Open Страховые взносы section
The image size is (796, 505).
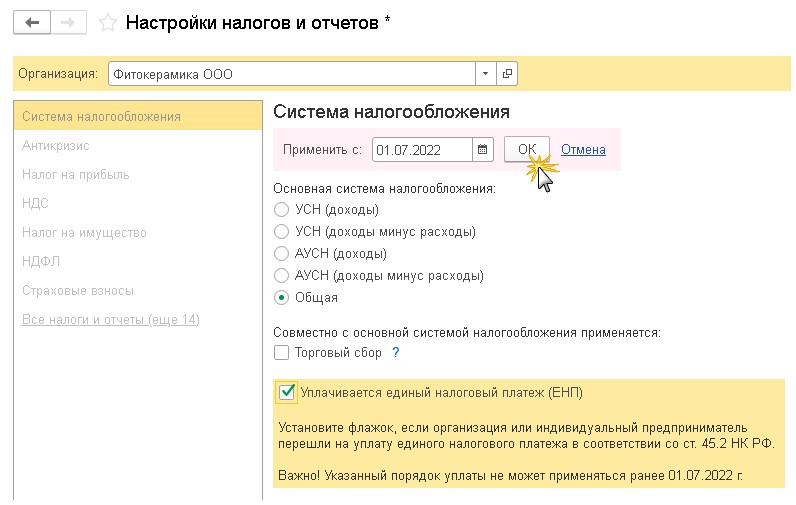point(78,290)
